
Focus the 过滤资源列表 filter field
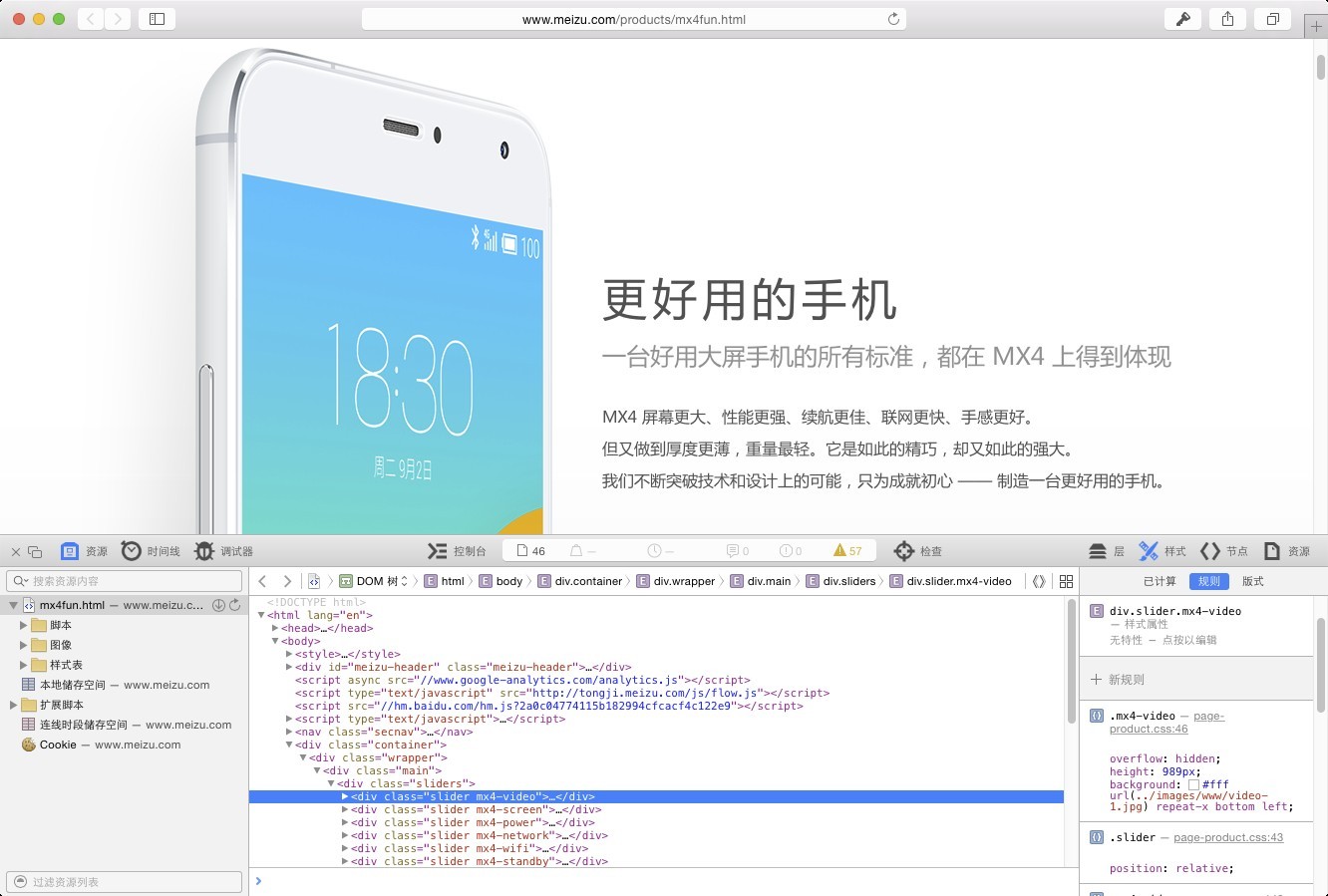pyautogui.click(x=125, y=882)
